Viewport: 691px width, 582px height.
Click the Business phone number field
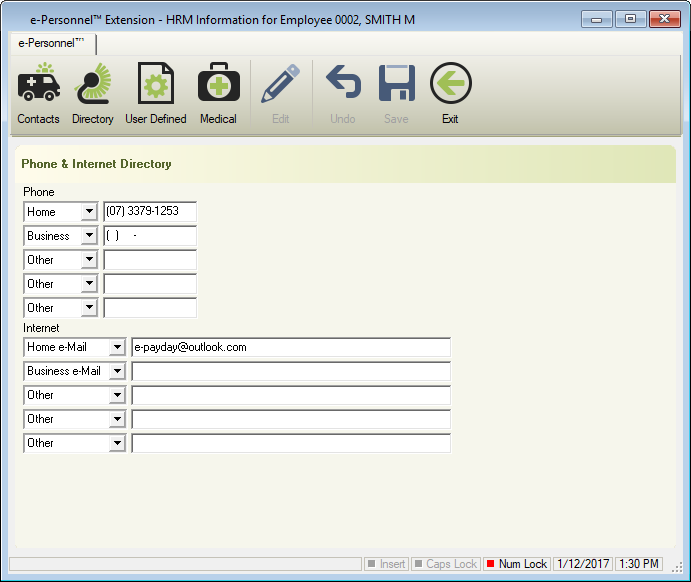pyautogui.click(x=150, y=236)
